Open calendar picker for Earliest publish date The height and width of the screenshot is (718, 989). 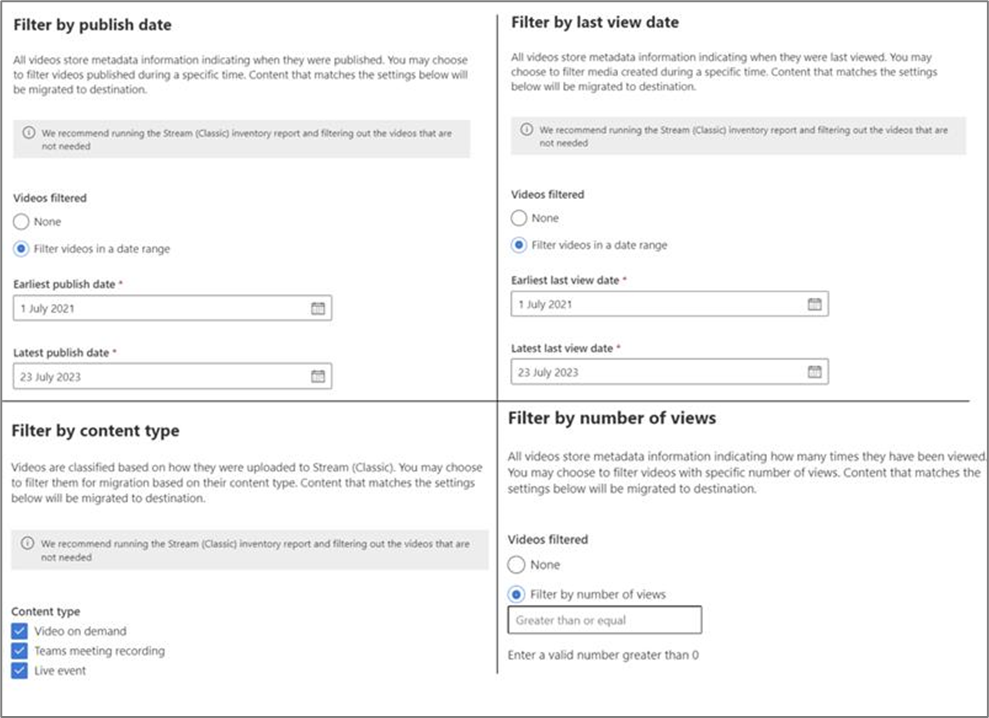click(x=318, y=309)
